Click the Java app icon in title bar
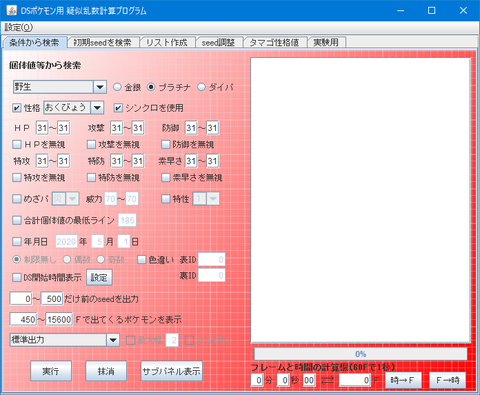Screen dimensions: 480x395 click(12, 10)
